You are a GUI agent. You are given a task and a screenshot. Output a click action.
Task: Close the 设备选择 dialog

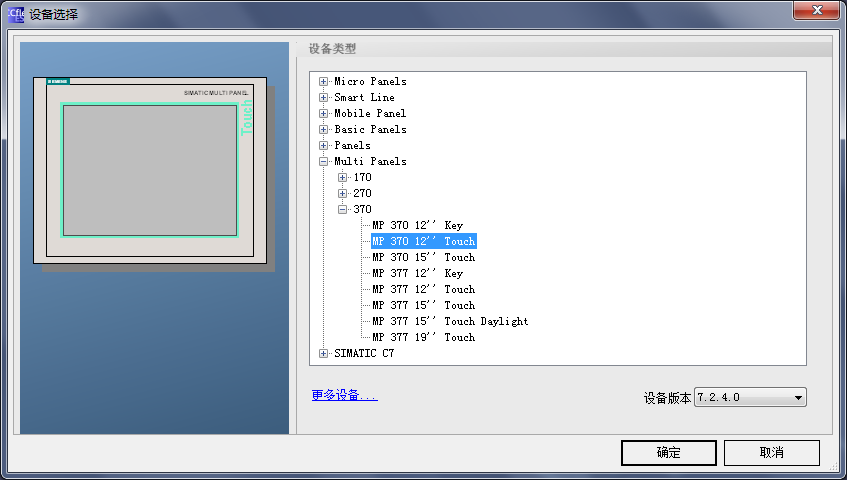[x=816, y=10]
